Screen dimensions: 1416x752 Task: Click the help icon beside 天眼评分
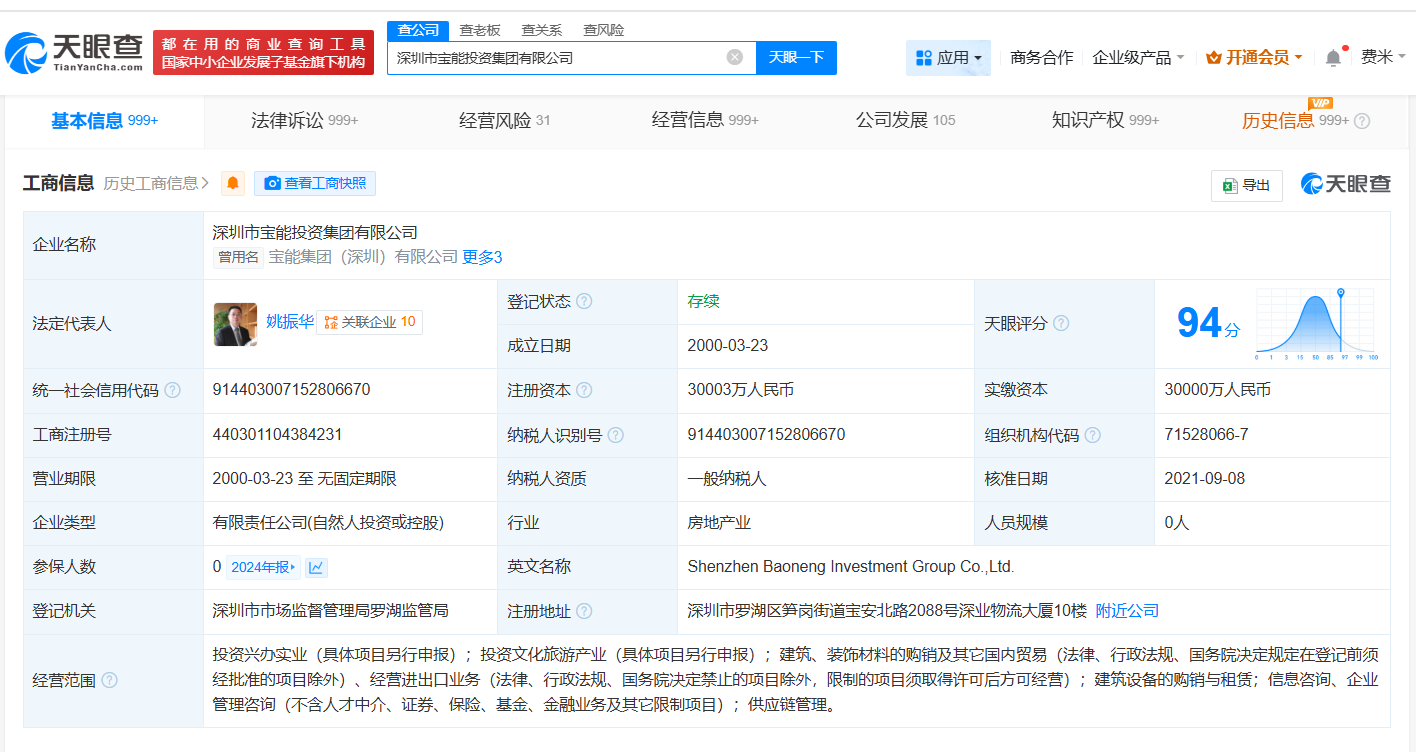point(1061,323)
